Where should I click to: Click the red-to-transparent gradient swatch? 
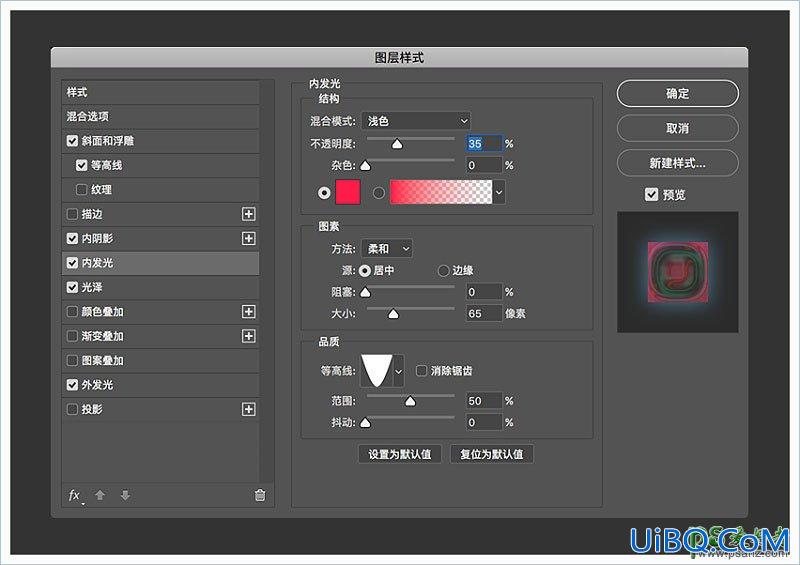tap(441, 192)
